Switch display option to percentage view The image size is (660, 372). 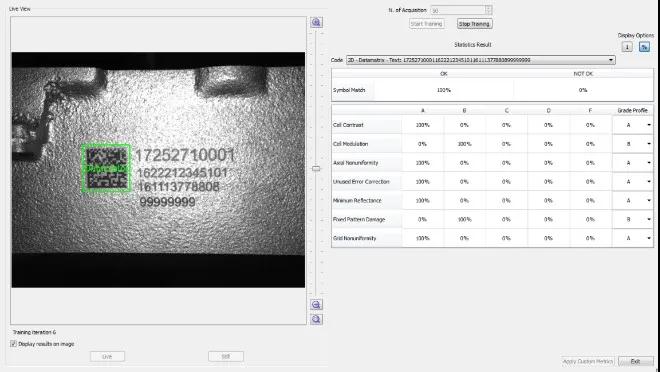click(644, 47)
